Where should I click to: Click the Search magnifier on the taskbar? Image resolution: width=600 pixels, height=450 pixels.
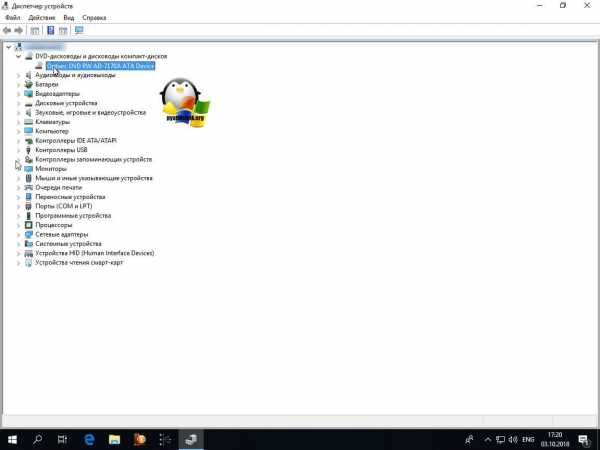point(38,439)
